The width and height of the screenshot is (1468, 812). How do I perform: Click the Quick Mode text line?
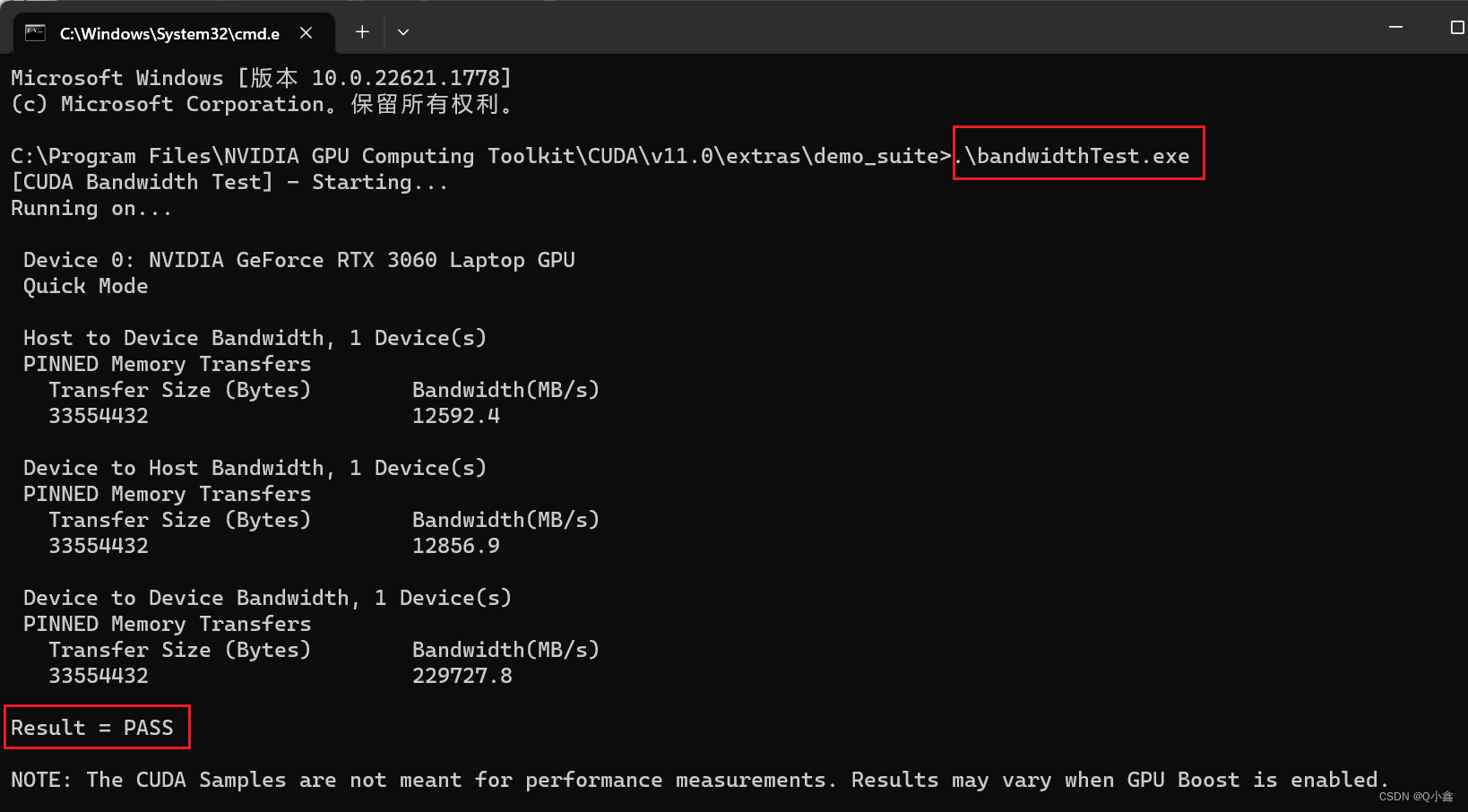pos(85,286)
